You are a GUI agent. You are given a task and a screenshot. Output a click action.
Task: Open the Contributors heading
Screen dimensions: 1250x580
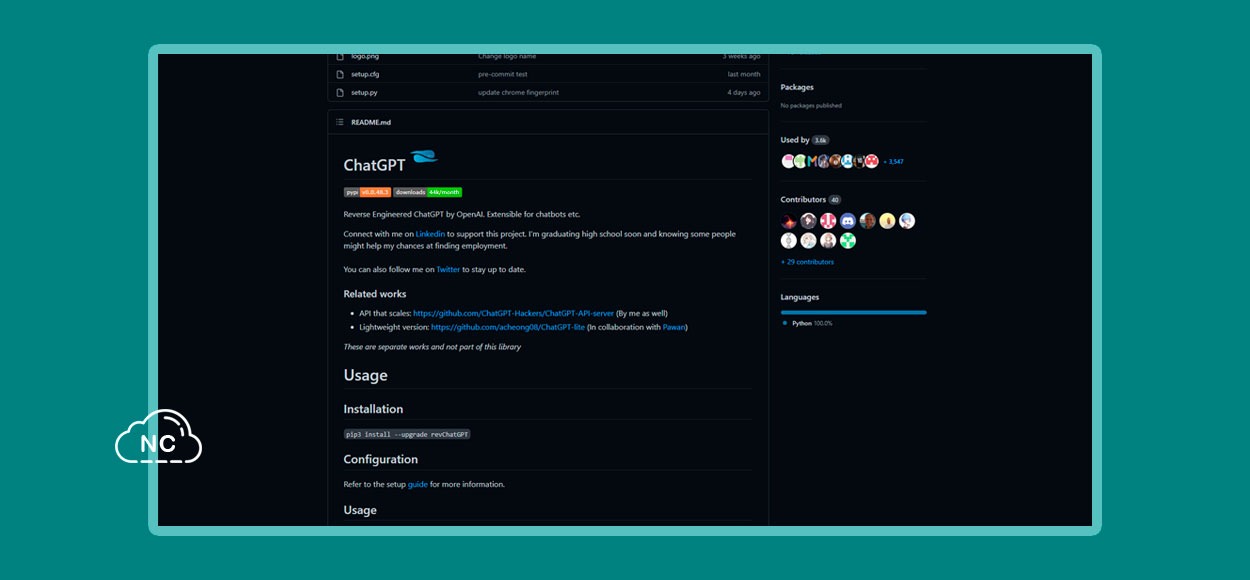click(803, 199)
